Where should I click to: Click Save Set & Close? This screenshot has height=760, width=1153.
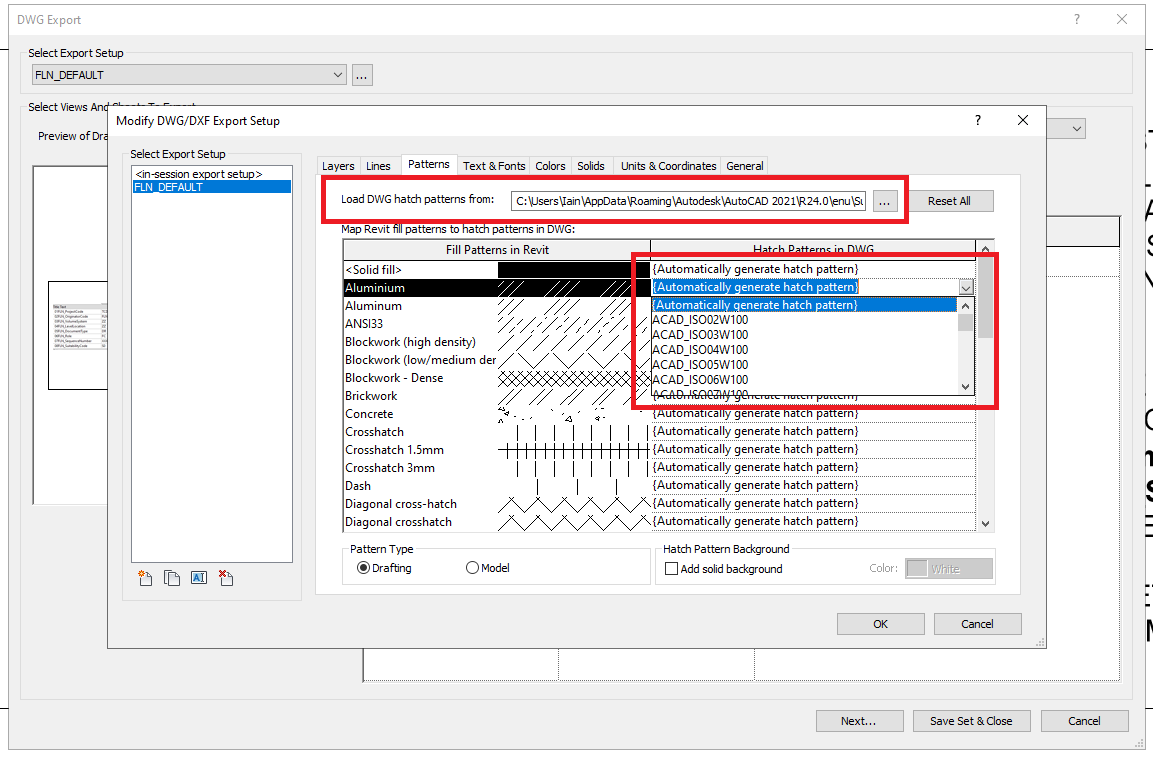(x=971, y=720)
